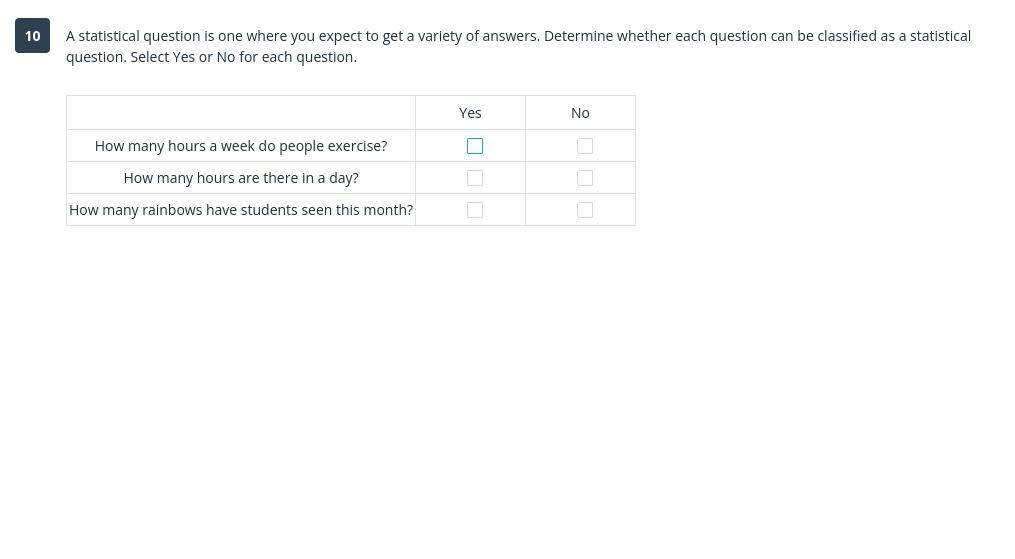The image size is (1015, 559).
Task: Click the Yes column header
Action: coord(470,113)
